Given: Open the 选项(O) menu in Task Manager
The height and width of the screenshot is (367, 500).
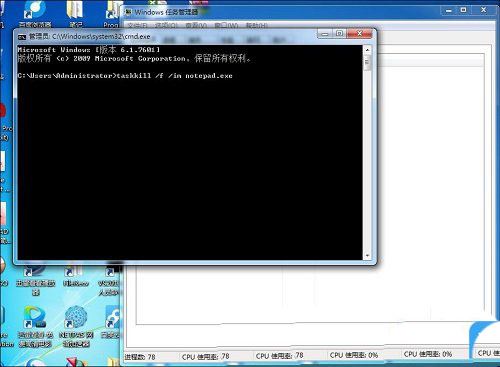Looking at the screenshot, I should tap(167, 25).
